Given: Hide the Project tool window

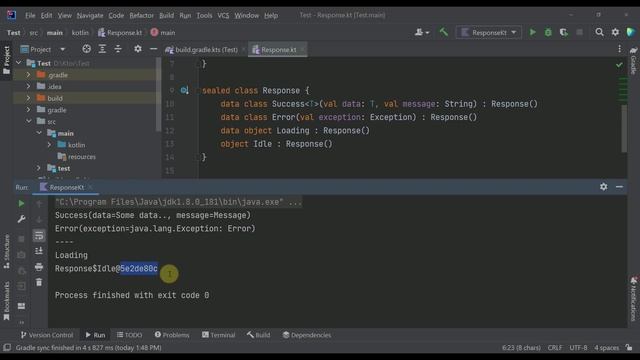Looking at the screenshot, I should 153,49.
